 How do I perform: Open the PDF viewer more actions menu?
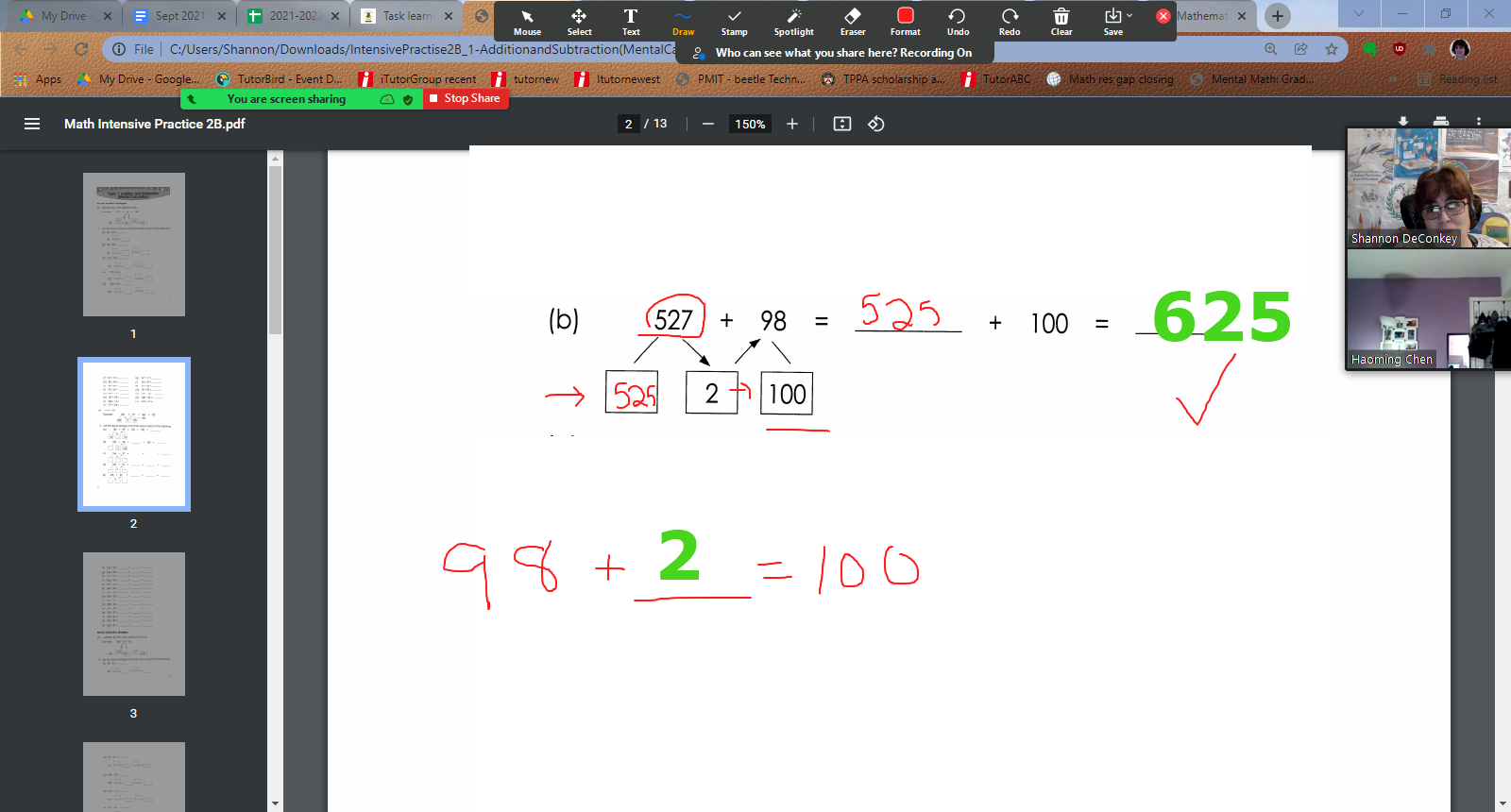(1479, 121)
